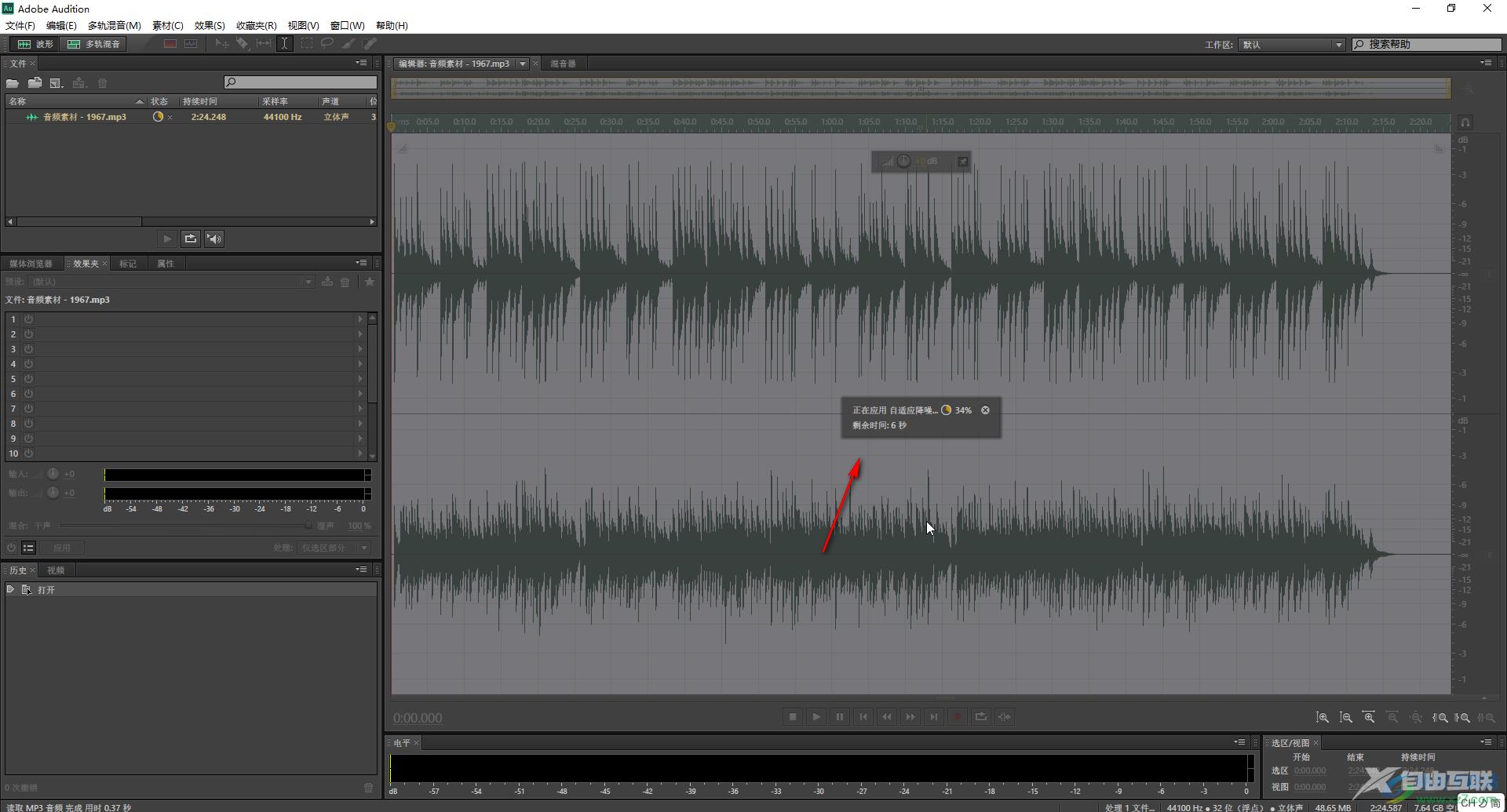Adjust the 输出 output gain knob
Image resolution: width=1507 pixels, height=812 pixels.
tap(53, 493)
